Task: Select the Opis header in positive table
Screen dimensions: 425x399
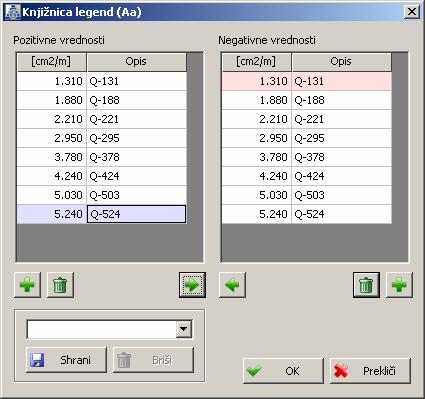Action: tap(137, 62)
